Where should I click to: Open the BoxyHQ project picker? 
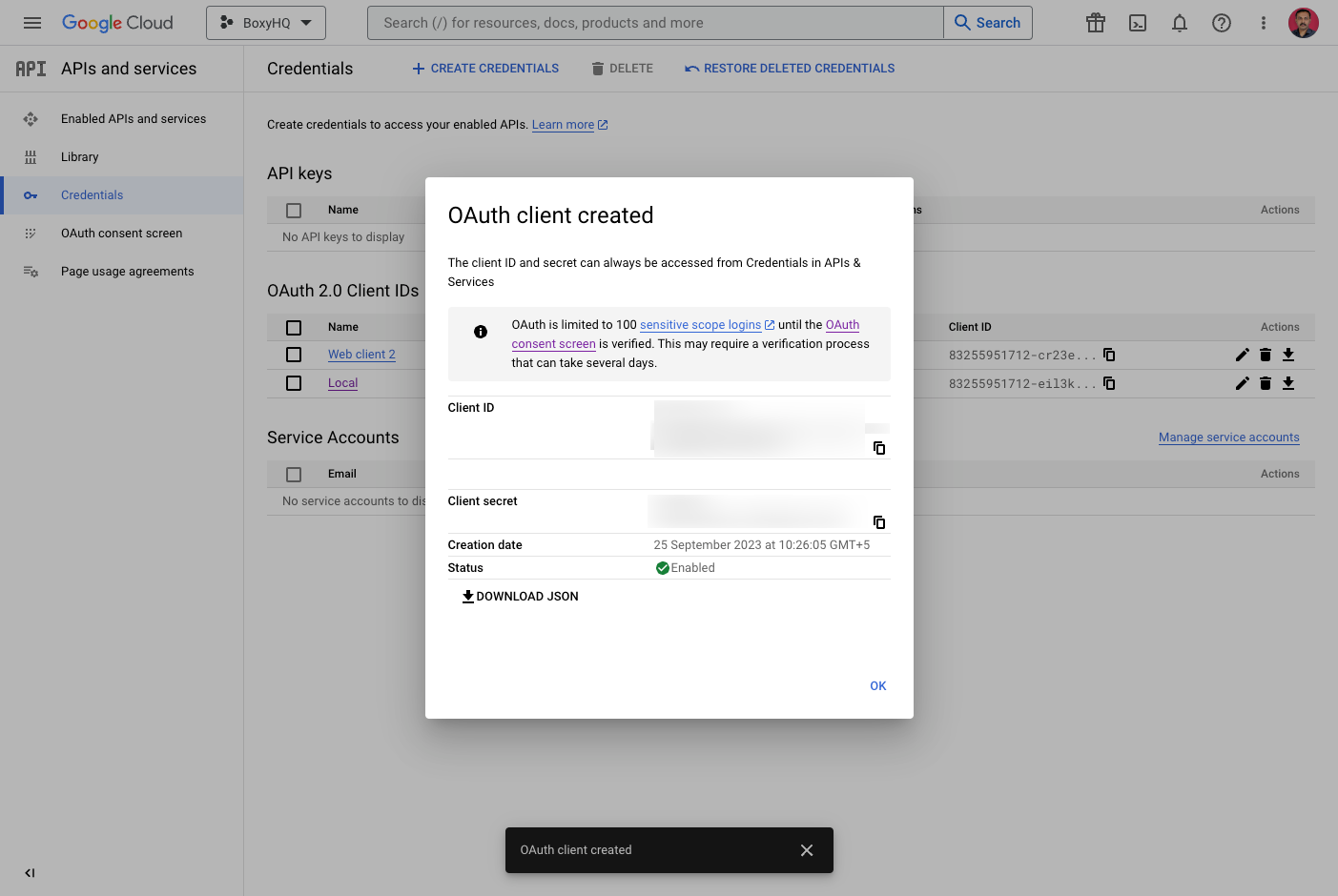(265, 22)
